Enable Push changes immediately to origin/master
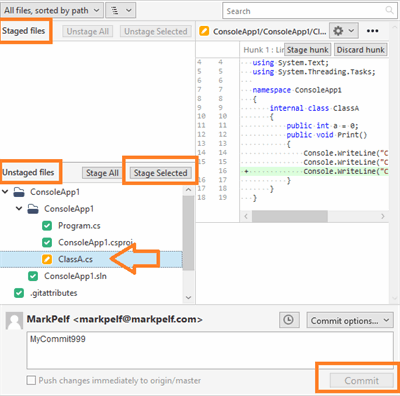Screen dimensions: 400x396 point(31,380)
